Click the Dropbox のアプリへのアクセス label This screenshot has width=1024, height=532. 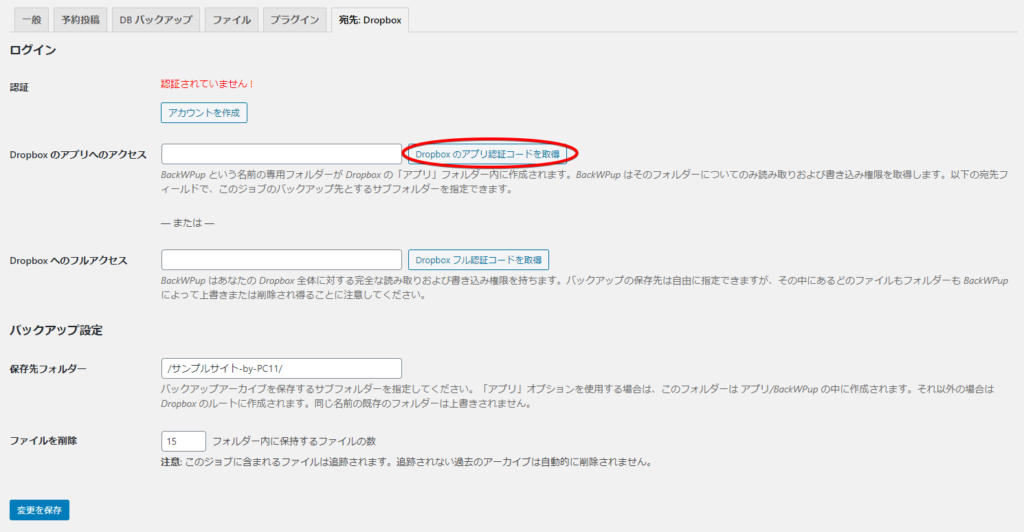coord(78,155)
